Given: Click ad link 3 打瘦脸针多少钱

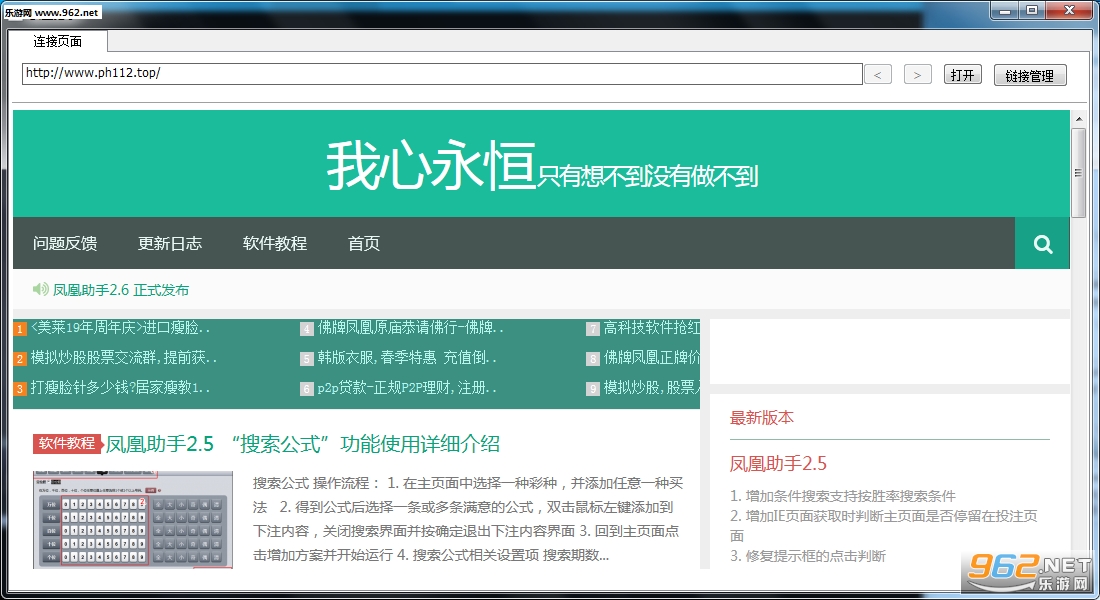Looking at the screenshot, I should [120, 387].
